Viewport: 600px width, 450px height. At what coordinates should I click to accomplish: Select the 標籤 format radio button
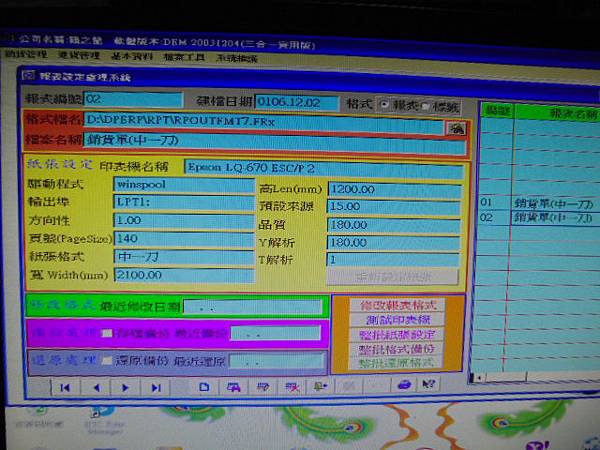point(426,106)
